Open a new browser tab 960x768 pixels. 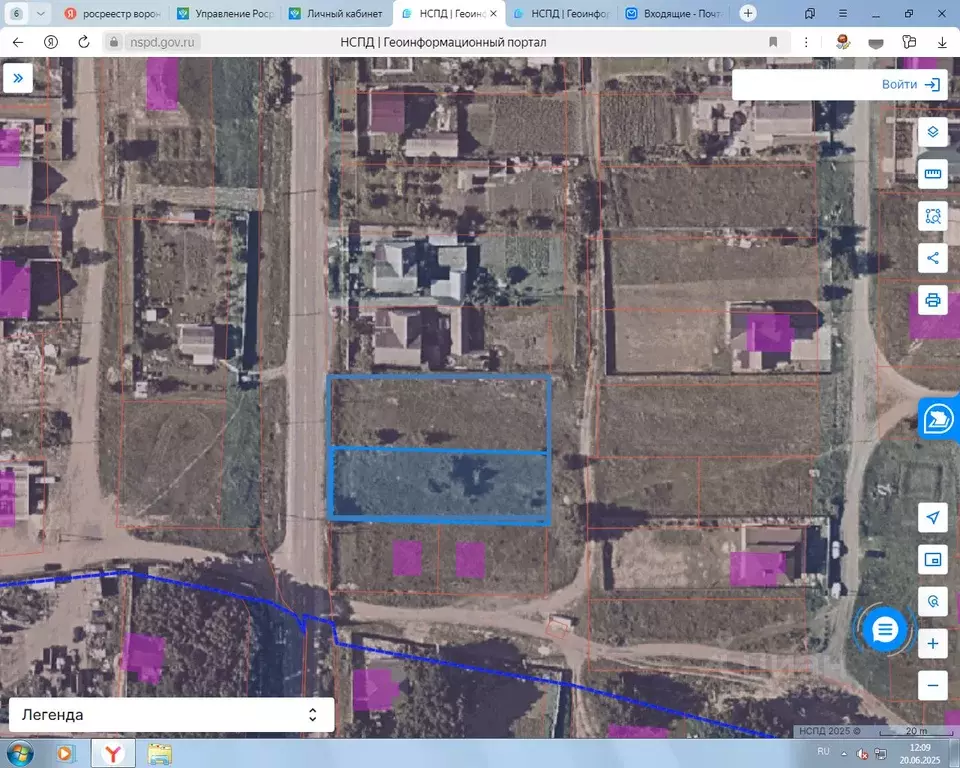[748, 13]
